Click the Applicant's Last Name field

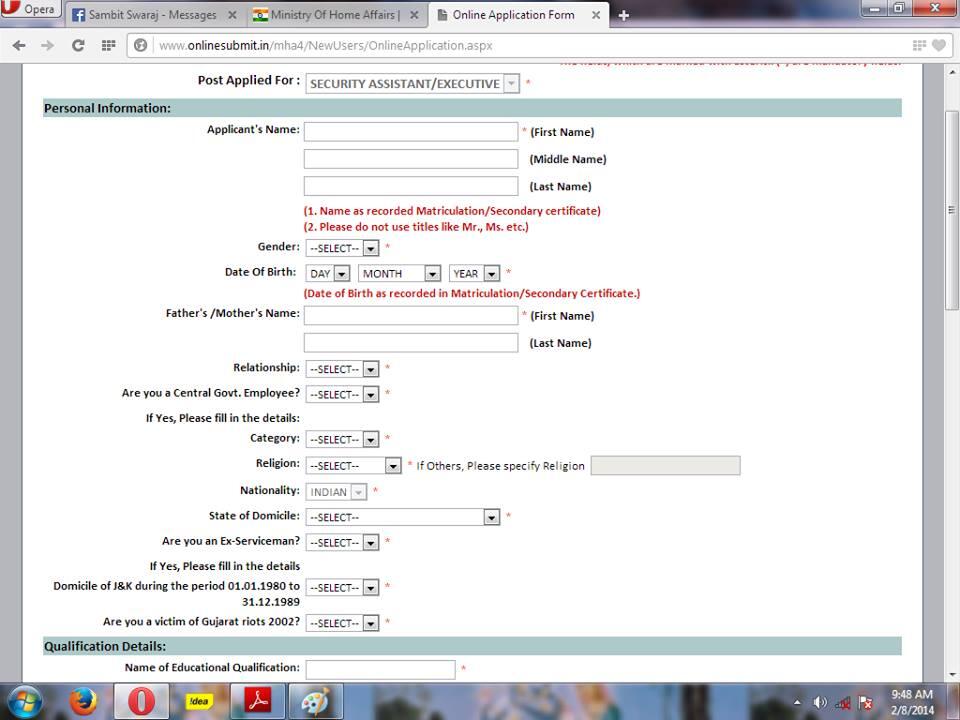411,186
